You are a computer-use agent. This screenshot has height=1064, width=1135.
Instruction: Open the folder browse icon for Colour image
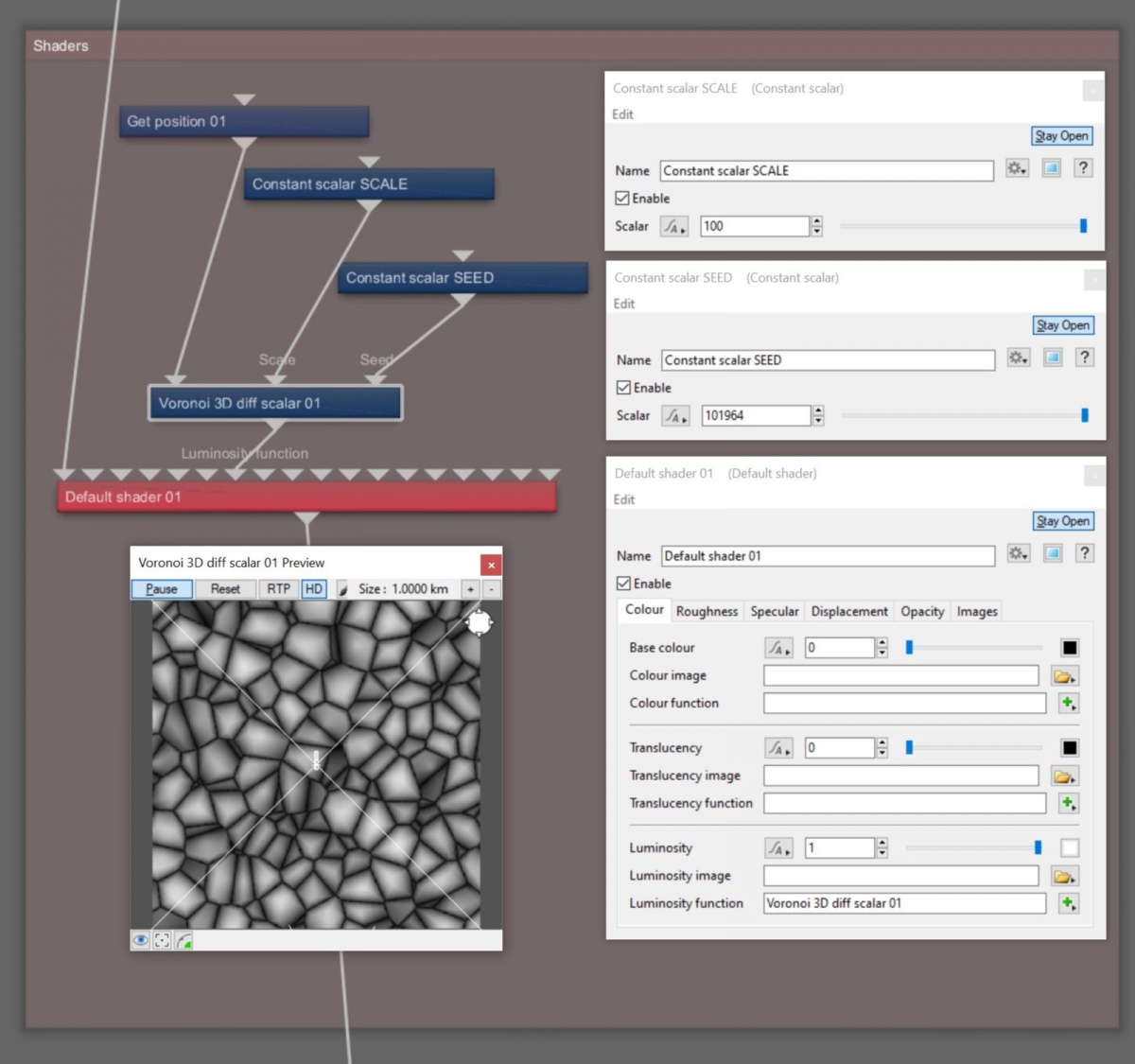[x=1065, y=674]
